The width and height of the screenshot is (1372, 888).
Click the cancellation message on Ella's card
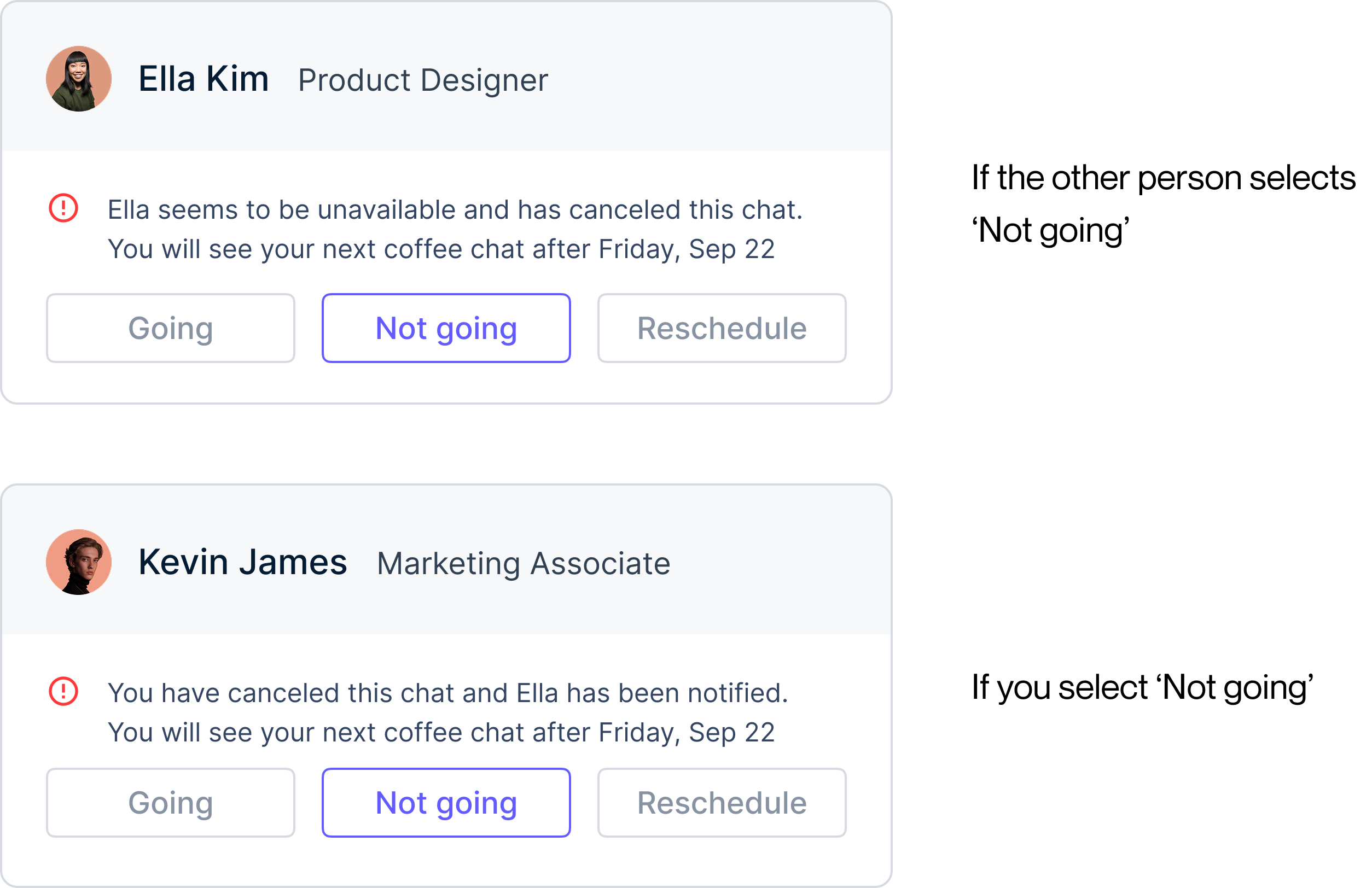tap(455, 209)
